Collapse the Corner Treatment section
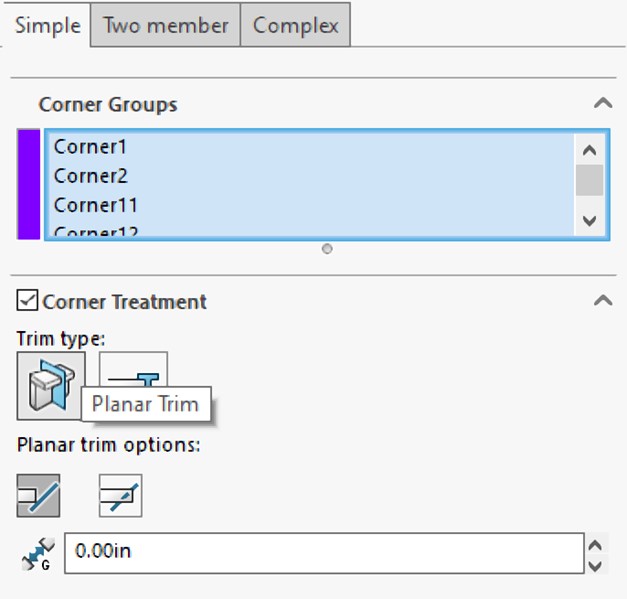Viewport: 627px width, 599px height. pyautogui.click(x=603, y=300)
